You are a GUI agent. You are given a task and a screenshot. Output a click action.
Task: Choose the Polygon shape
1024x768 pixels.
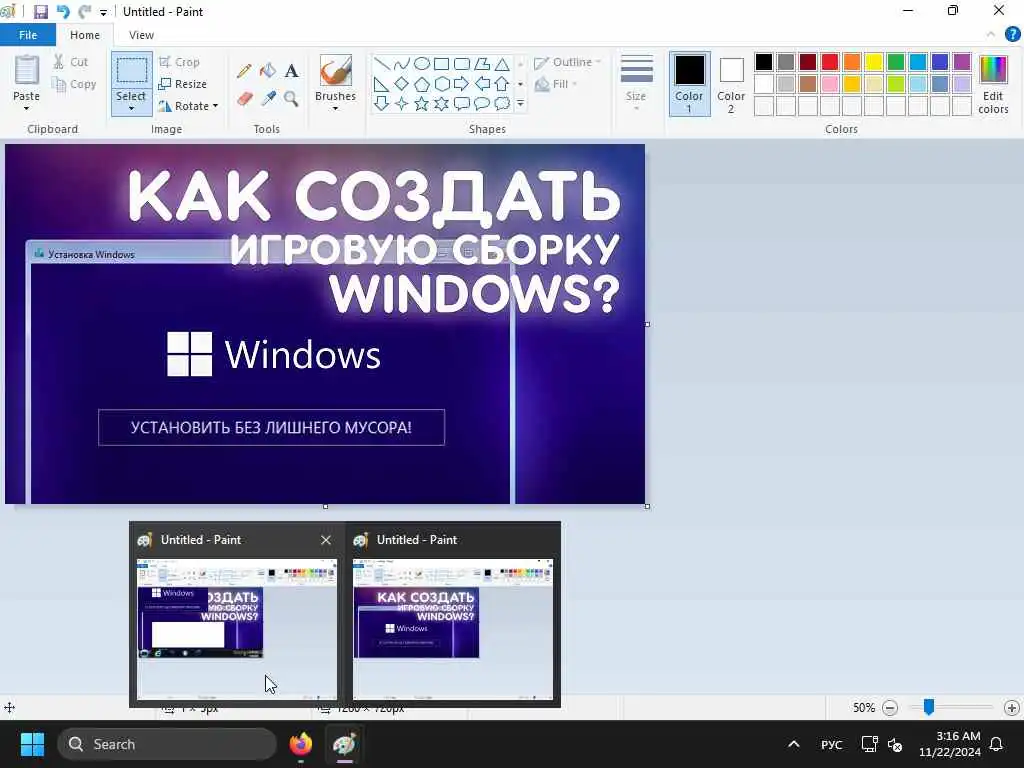coord(482,64)
